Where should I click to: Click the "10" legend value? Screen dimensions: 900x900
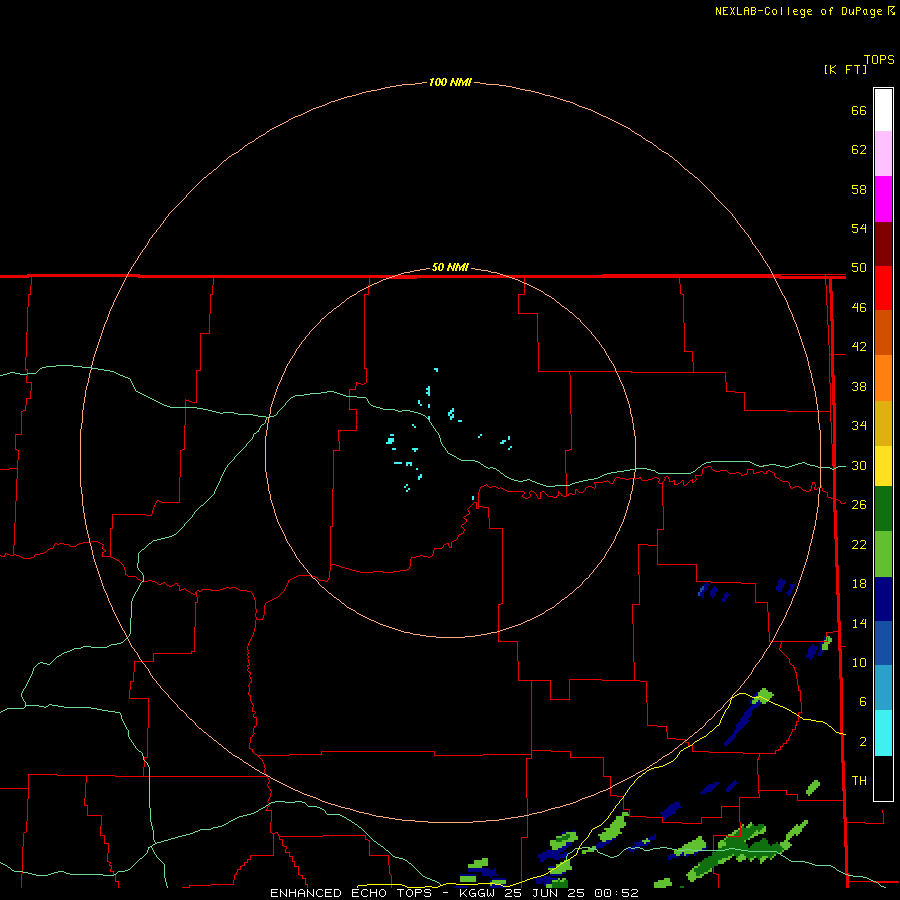(859, 663)
